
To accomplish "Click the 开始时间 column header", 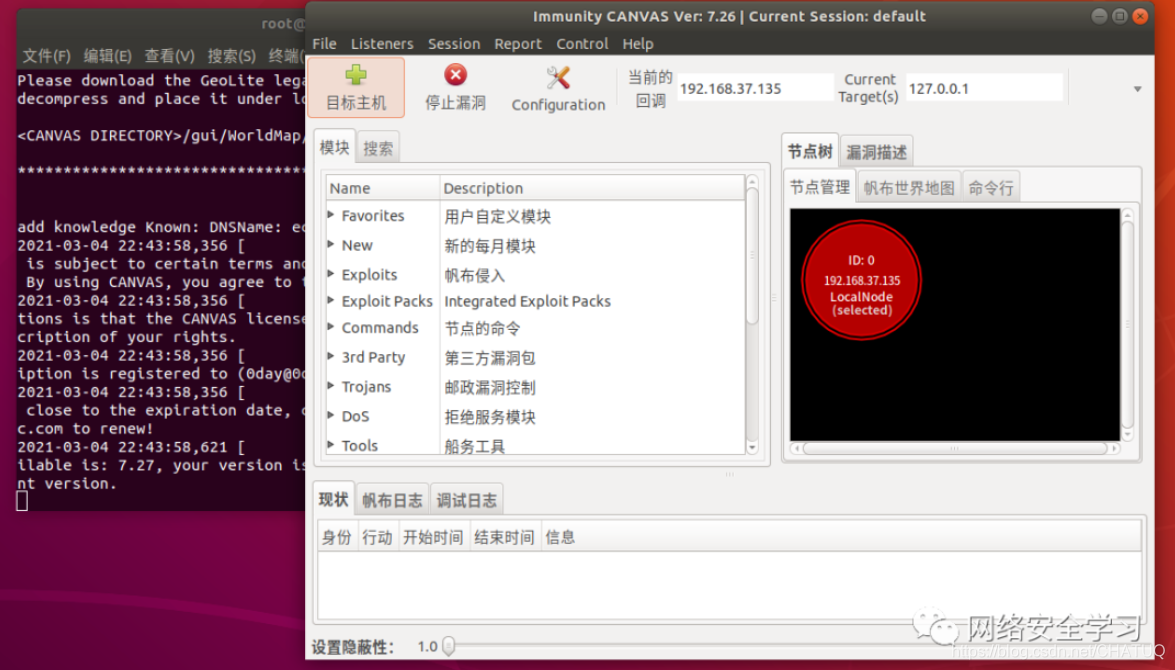I will coord(432,537).
